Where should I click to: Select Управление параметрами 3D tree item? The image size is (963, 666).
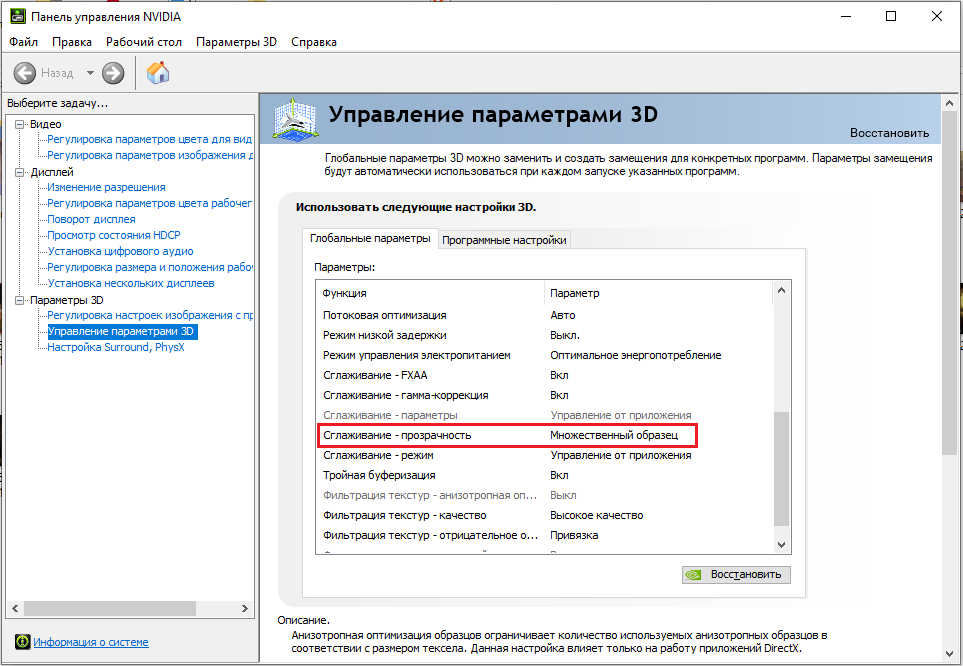coord(122,331)
